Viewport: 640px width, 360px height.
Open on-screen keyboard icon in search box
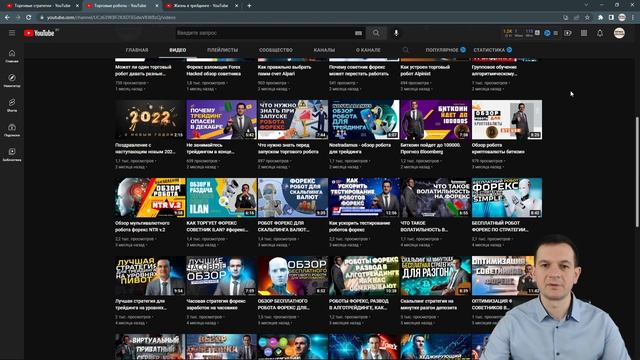tap(358, 33)
